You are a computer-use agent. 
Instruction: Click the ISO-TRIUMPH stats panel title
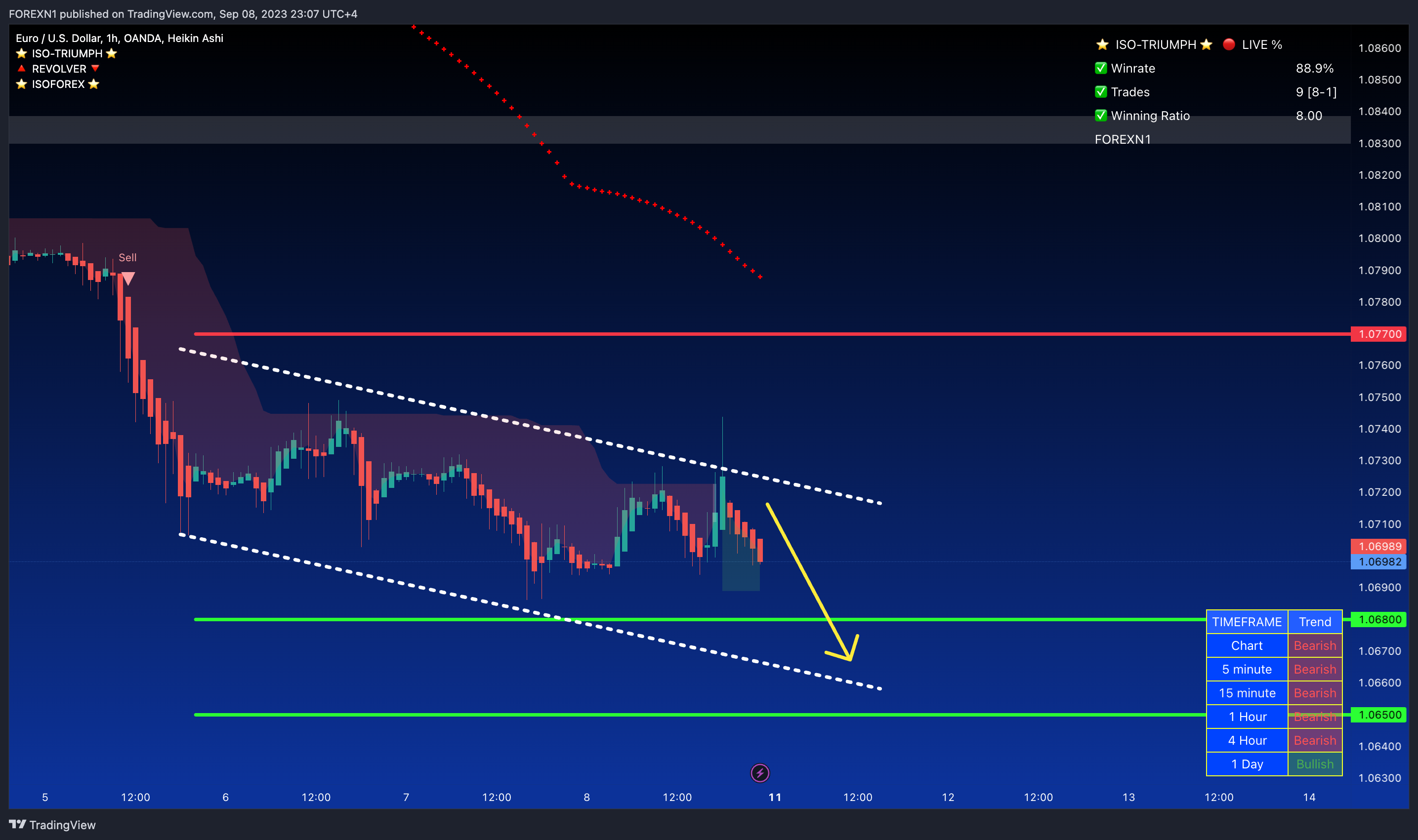pos(1155,44)
